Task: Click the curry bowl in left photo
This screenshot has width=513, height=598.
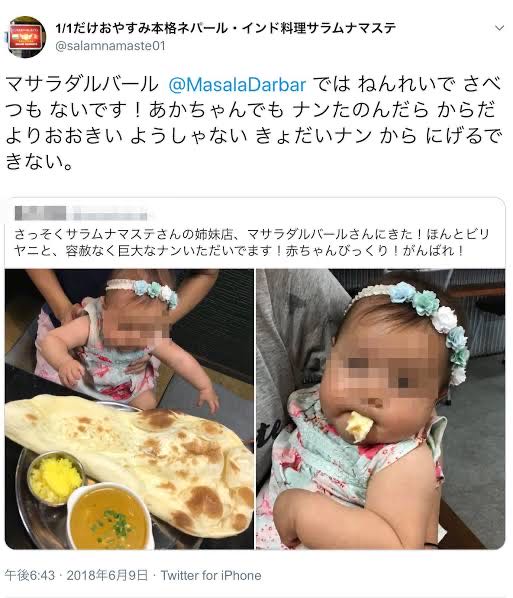Action: coord(109,517)
